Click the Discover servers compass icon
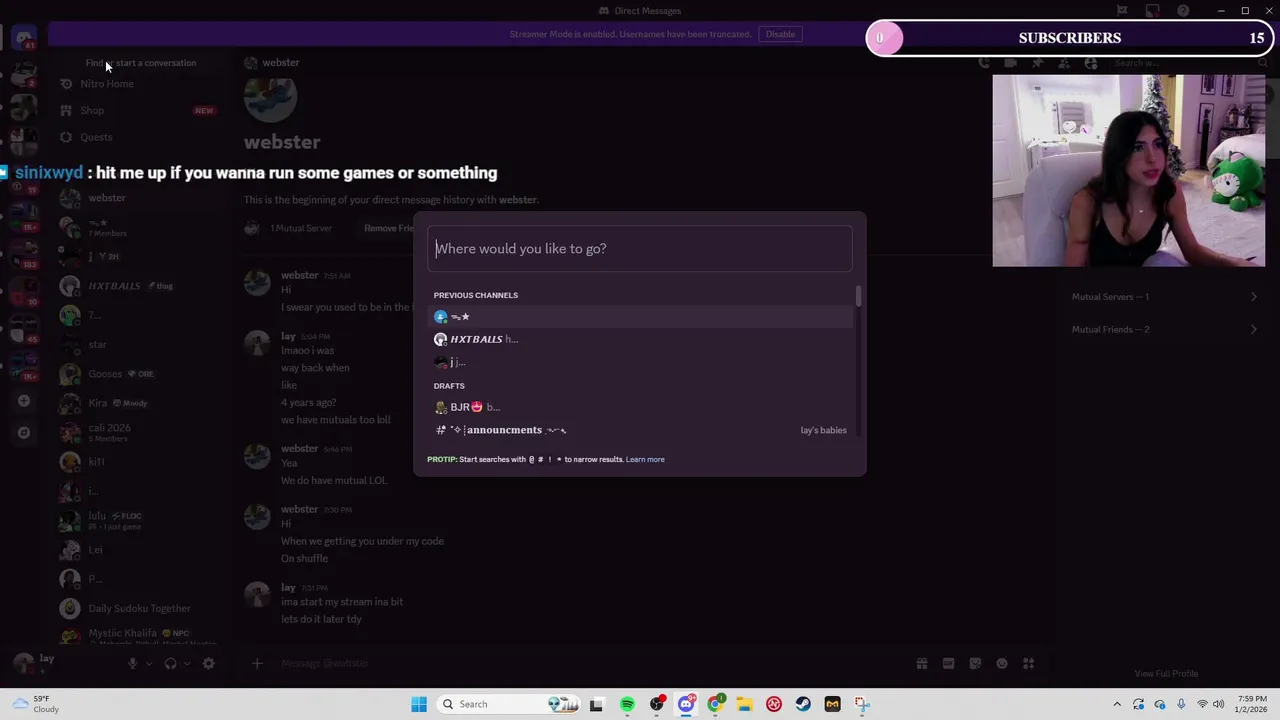 24,433
